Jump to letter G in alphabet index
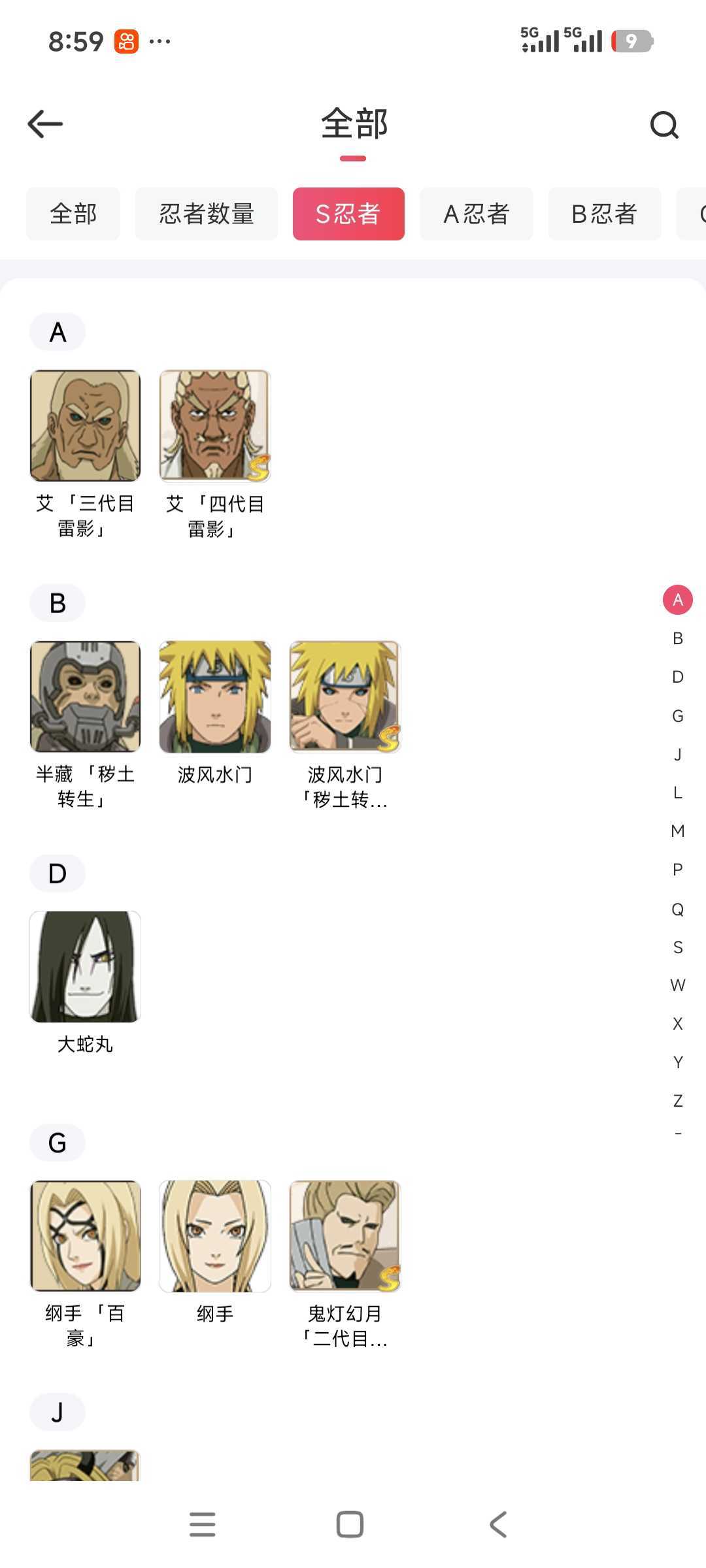Screen dimensions: 706x1568 pos(678,716)
